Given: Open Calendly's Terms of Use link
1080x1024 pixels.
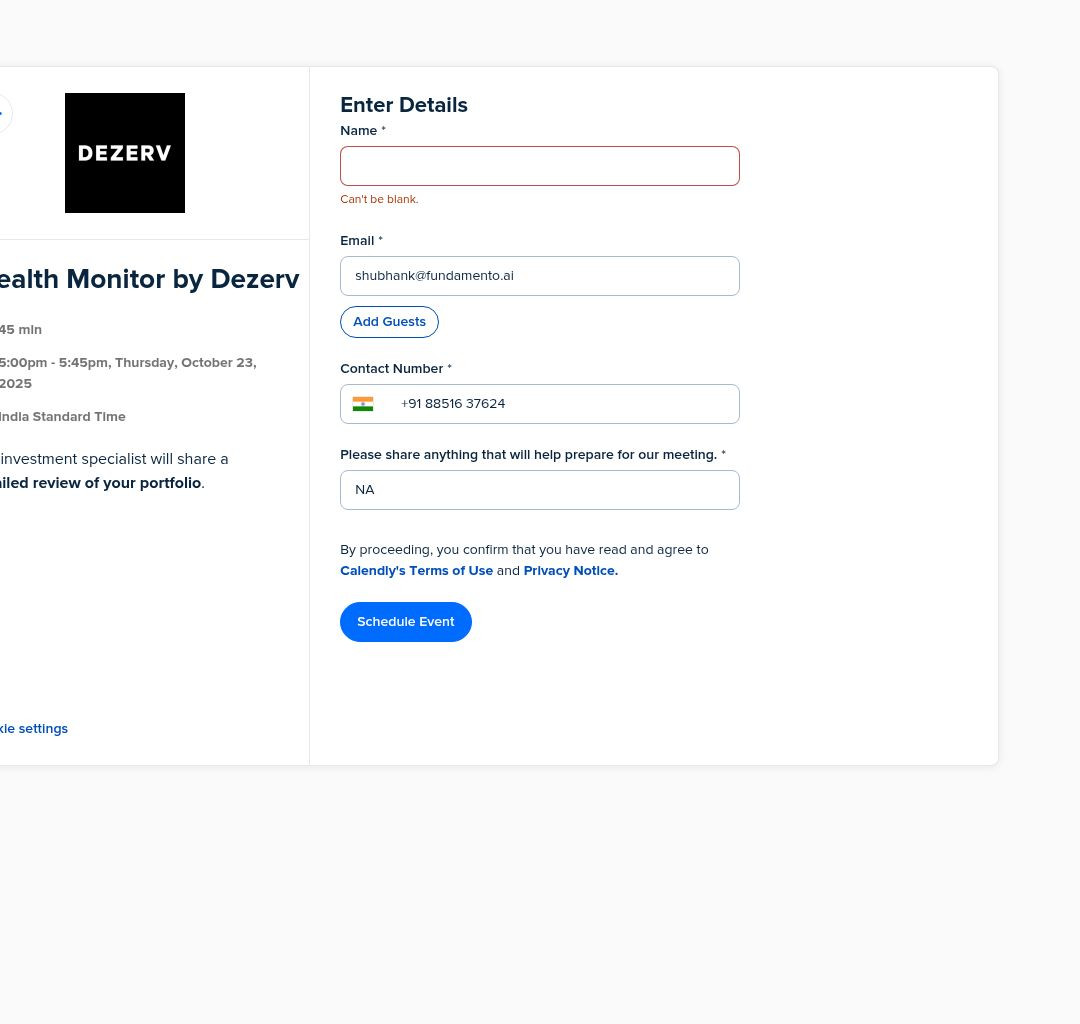Looking at the screenshot, I should tap(416, 571).
